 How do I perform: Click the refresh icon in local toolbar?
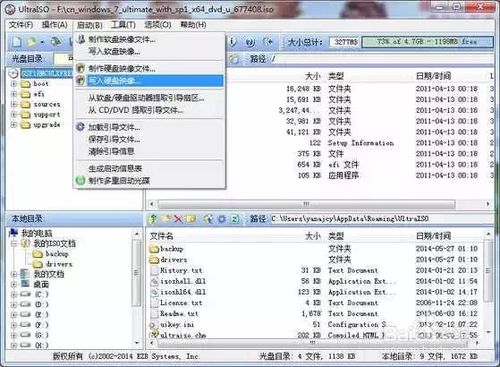[x=235, y=219]
